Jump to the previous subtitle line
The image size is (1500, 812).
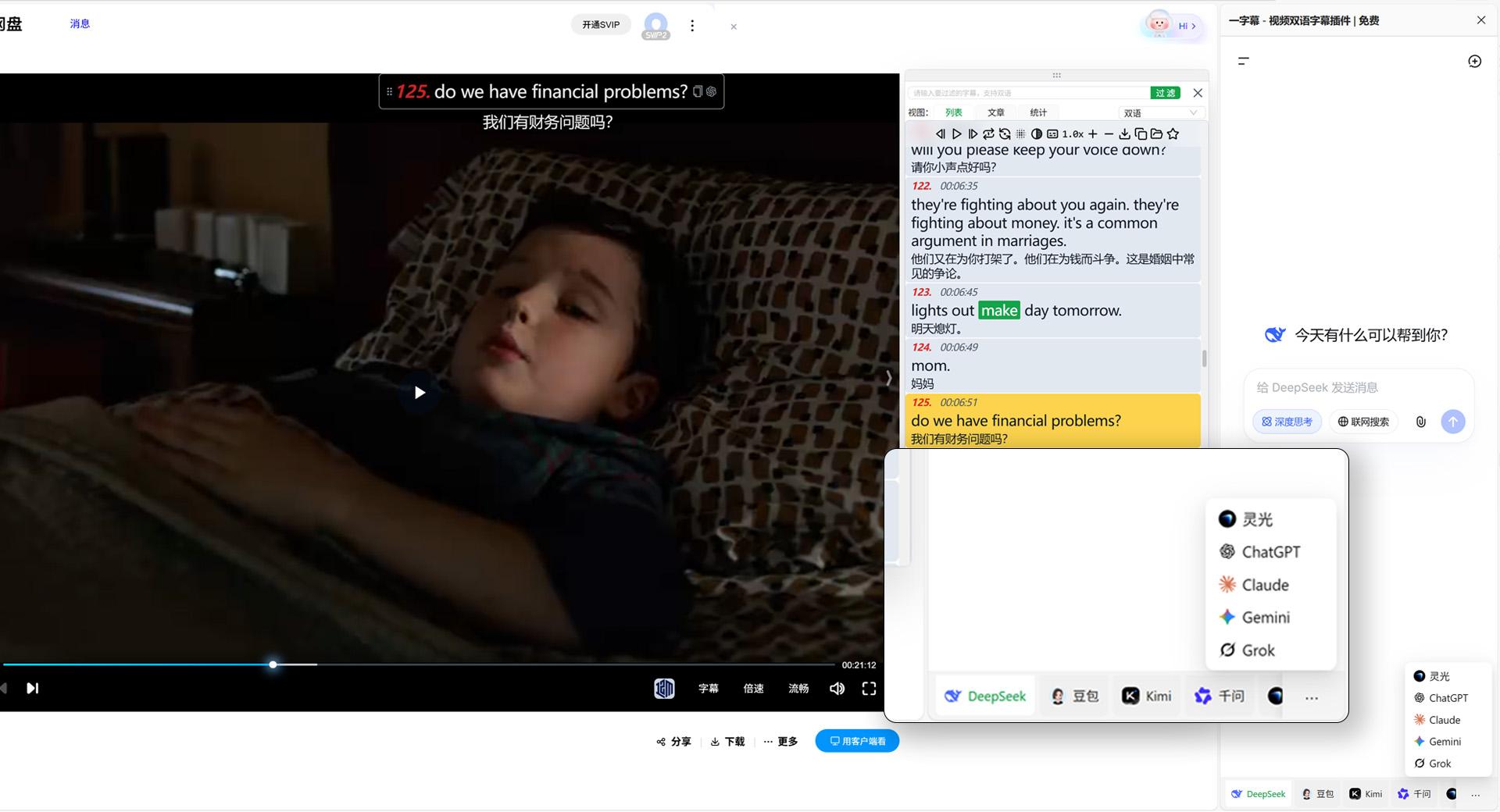pyautogui.click(x=940, y=134)
